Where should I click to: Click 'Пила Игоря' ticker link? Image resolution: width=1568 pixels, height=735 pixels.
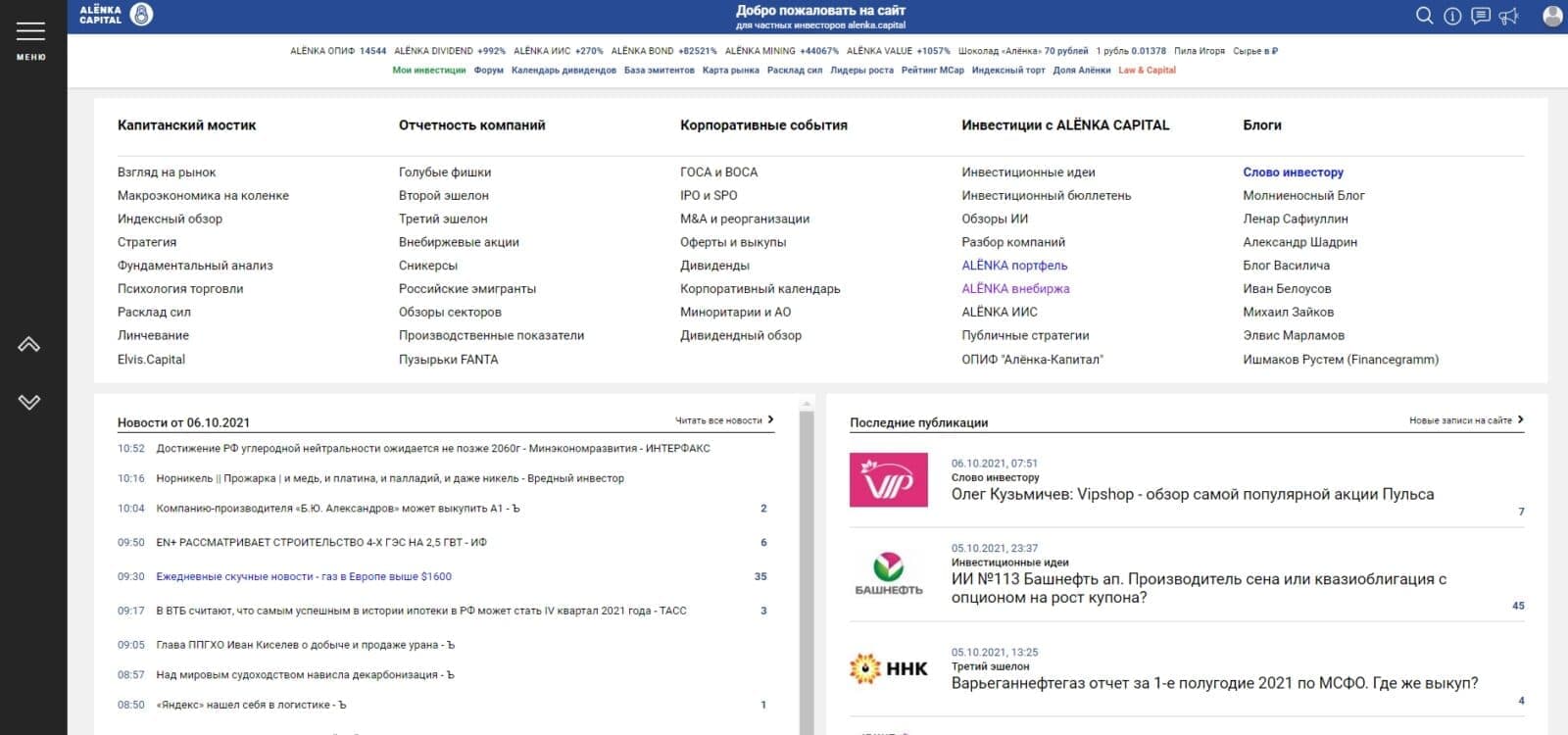(1200, 51)
